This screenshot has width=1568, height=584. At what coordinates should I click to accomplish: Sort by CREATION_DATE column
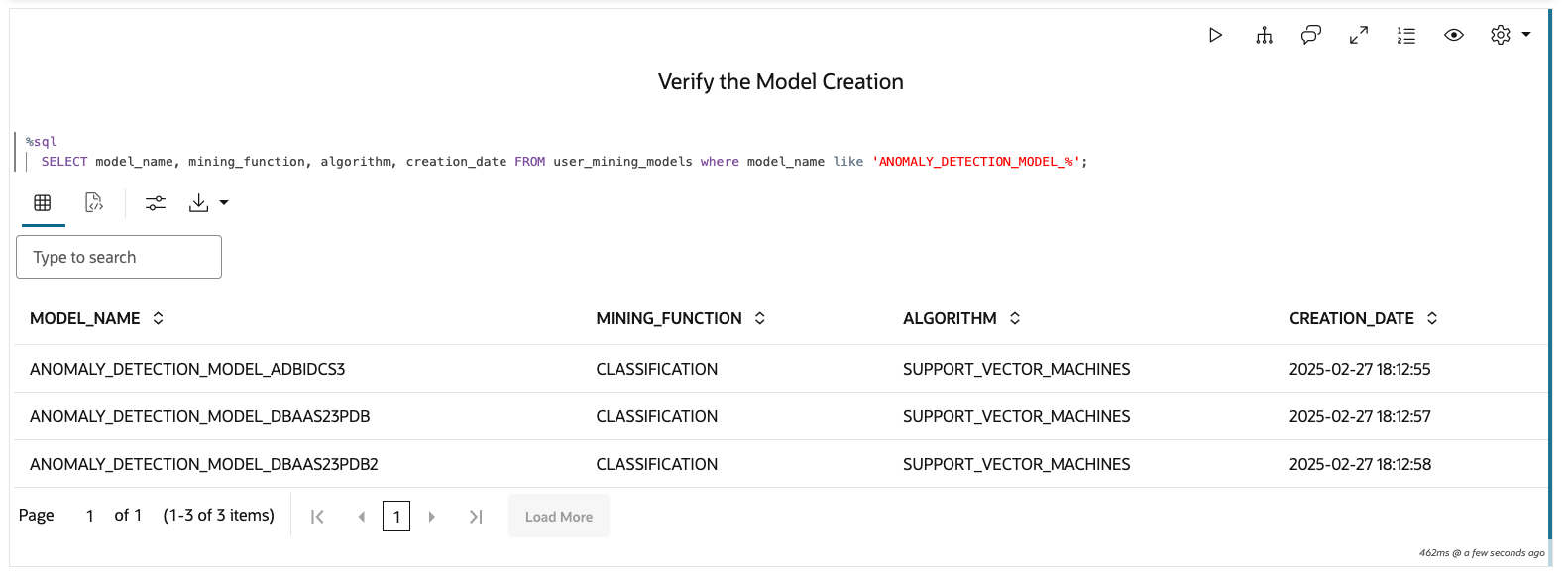[x=1432, y=318]
